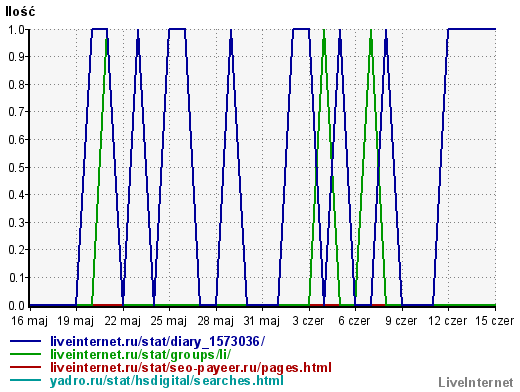Click the green legend line swatch
The image size is (520, 392).
[x=25, y=354]
